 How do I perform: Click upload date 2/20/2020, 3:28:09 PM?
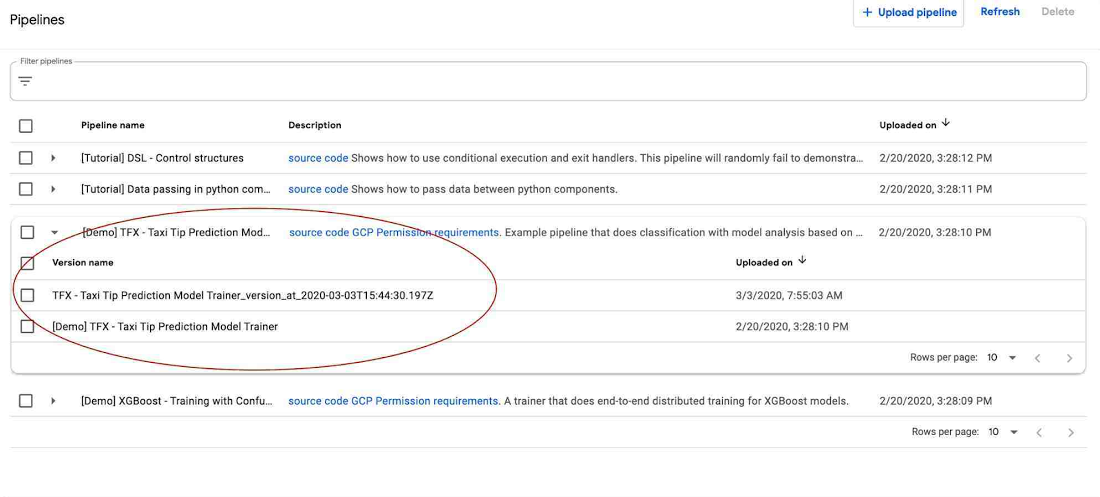[x=935, y=401]
